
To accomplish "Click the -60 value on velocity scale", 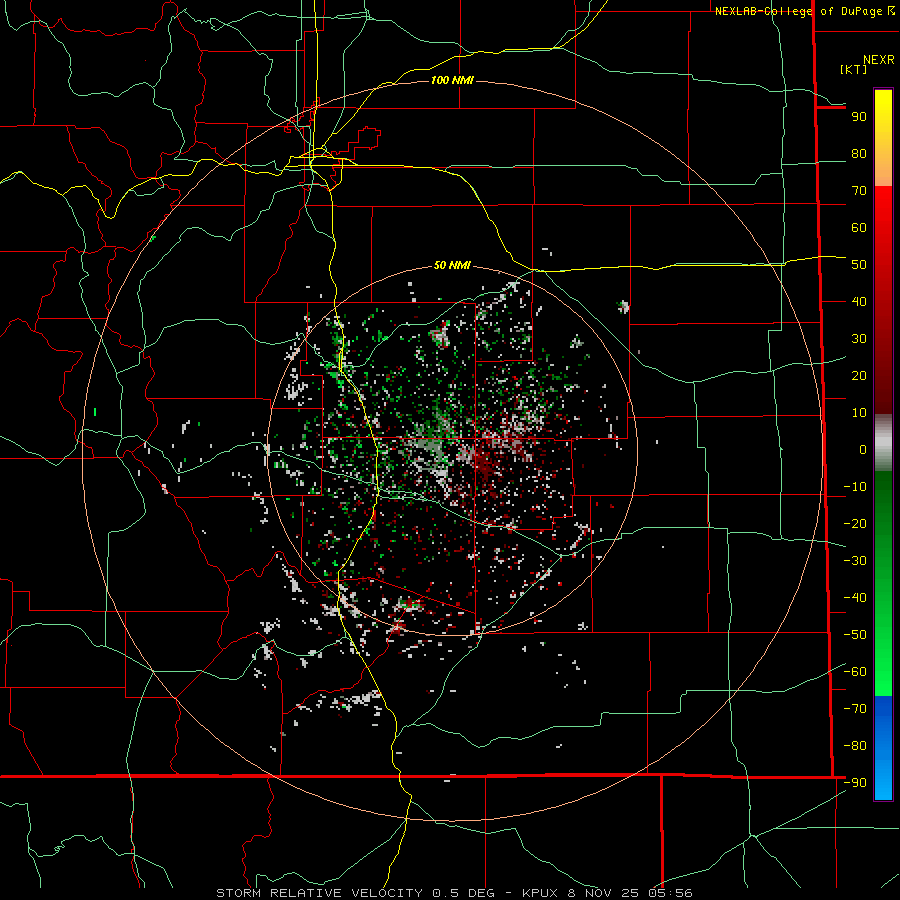I will [x=855, y=672].
